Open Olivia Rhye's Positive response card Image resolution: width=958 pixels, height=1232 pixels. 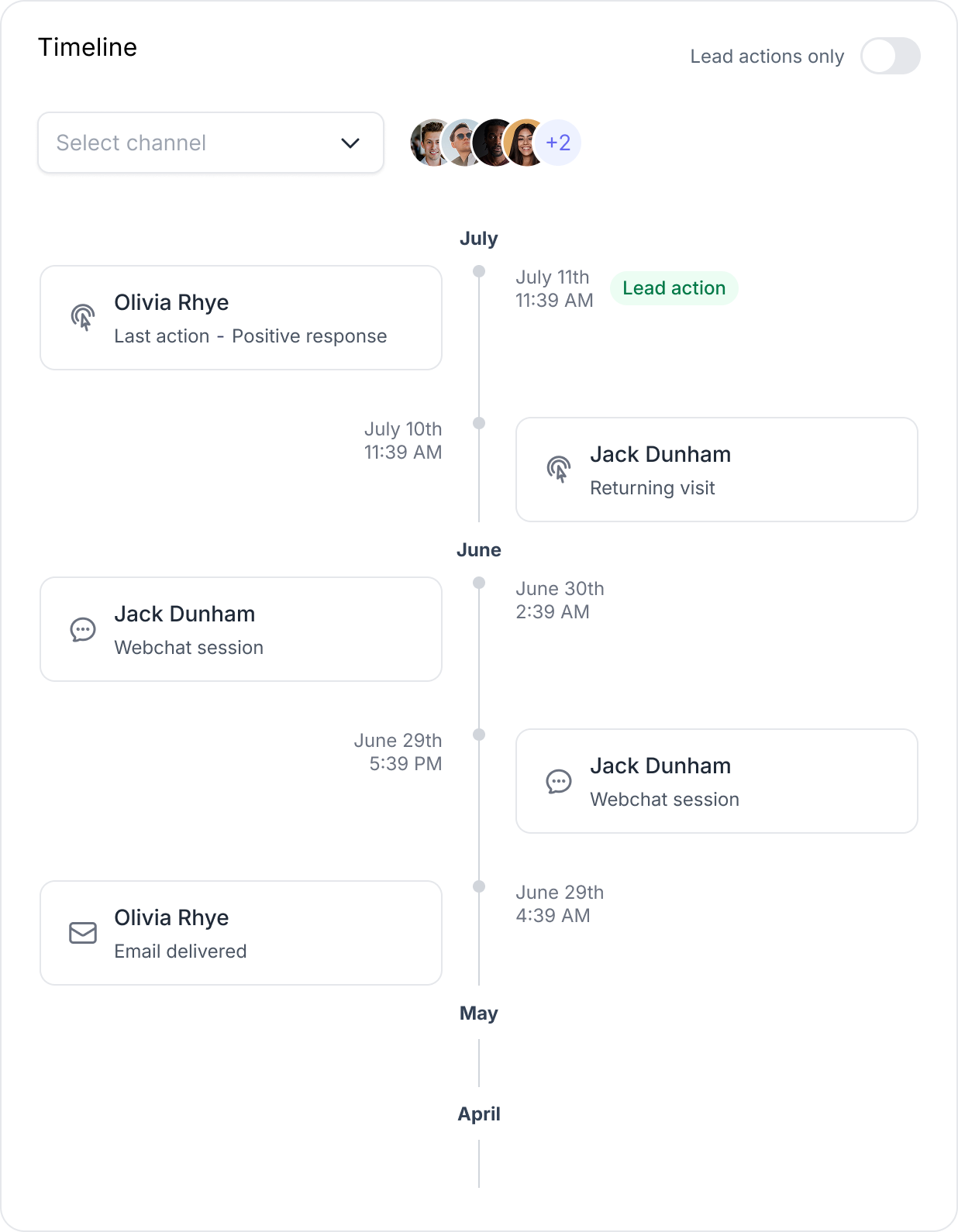coord(241,318)
